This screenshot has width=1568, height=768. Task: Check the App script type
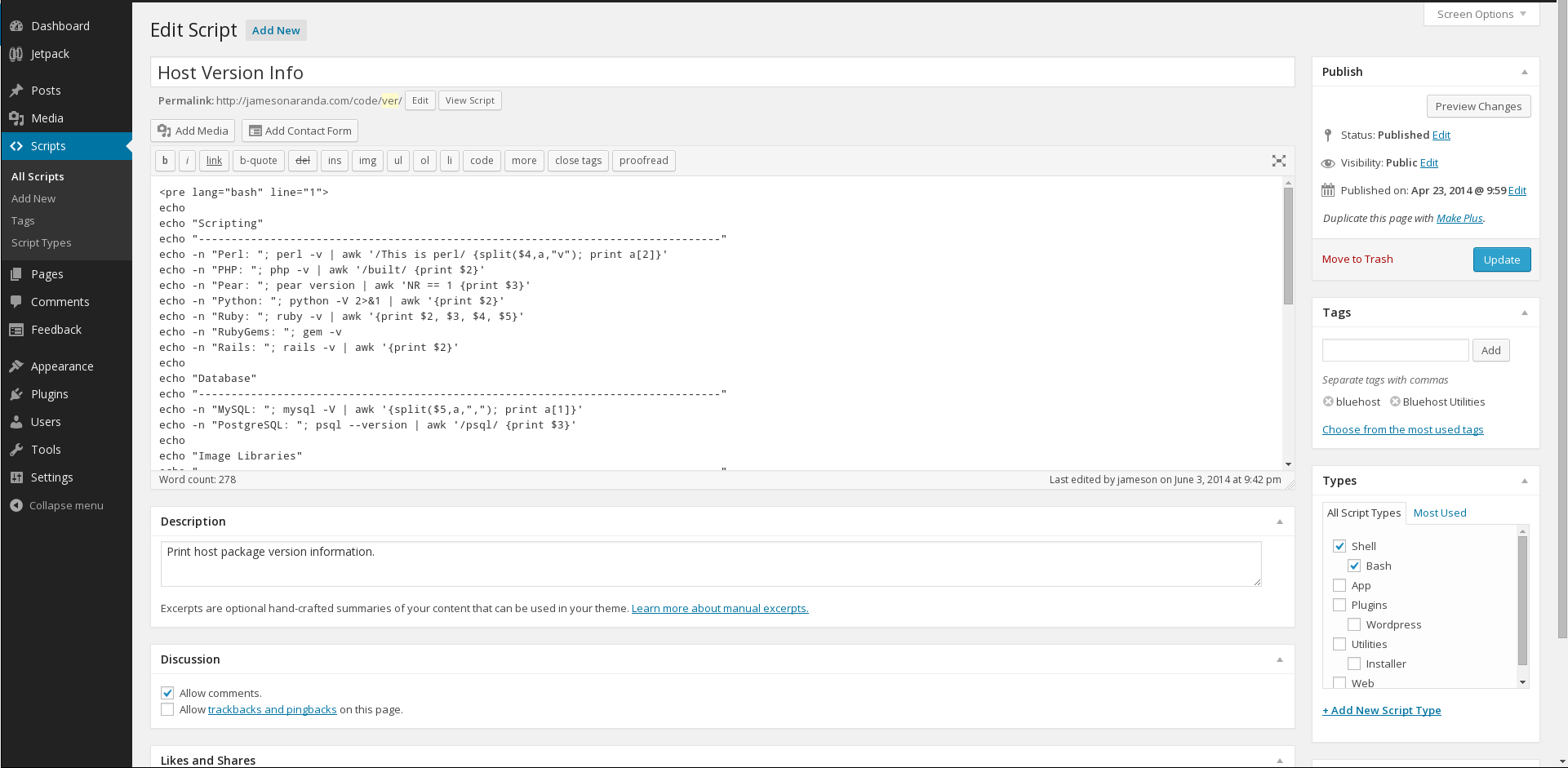(1339, 585)
